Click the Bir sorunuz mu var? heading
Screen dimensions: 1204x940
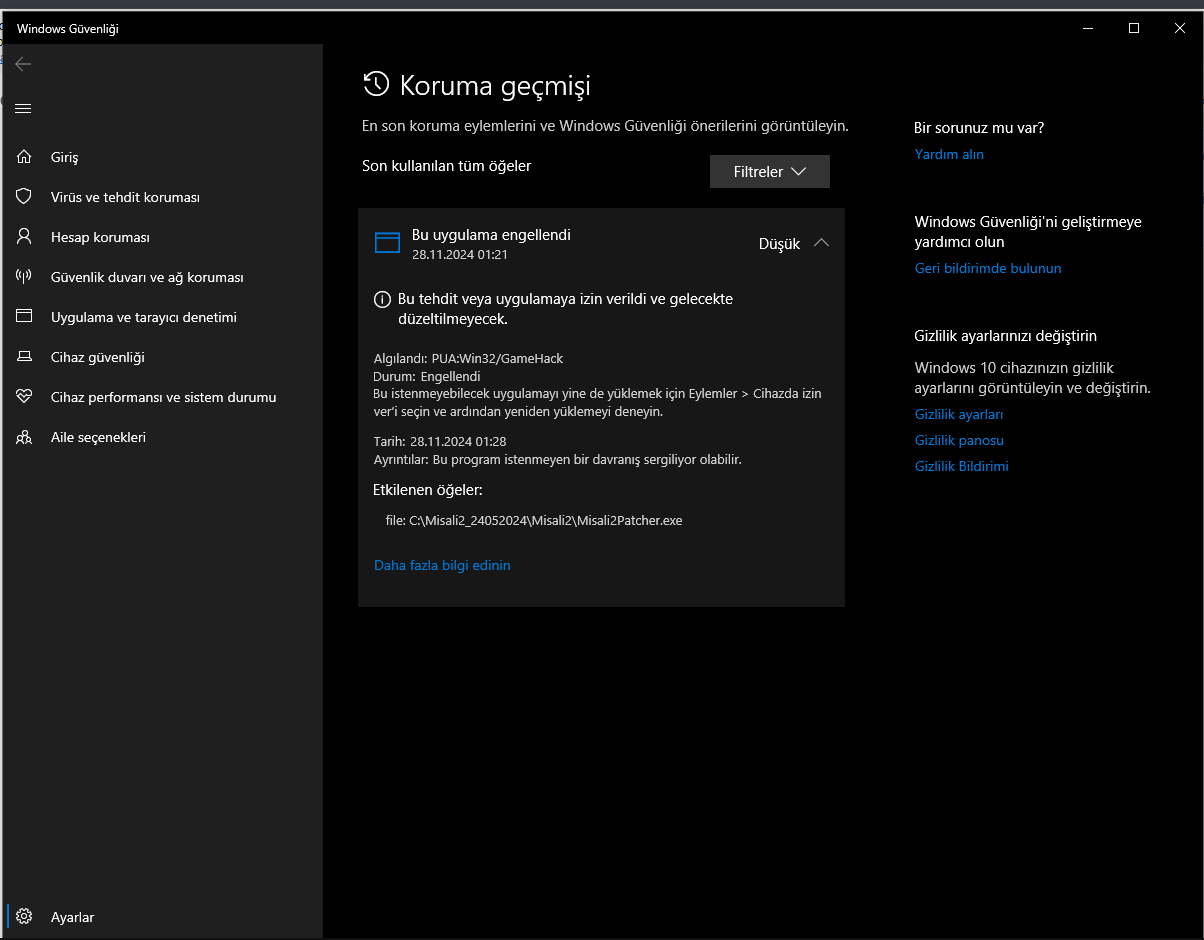pos(979,128)
